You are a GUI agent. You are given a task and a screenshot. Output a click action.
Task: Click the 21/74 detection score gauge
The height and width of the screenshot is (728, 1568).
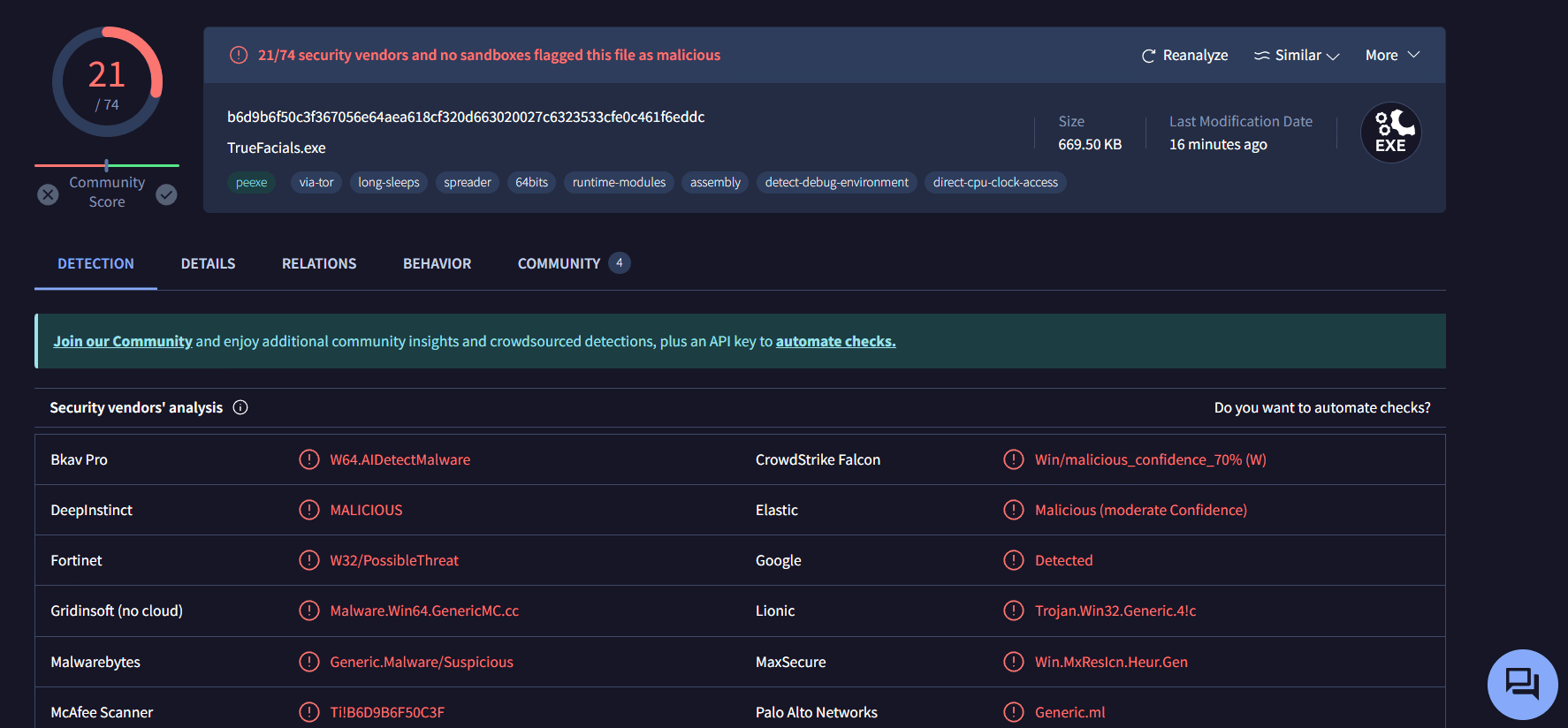(107, 82)
